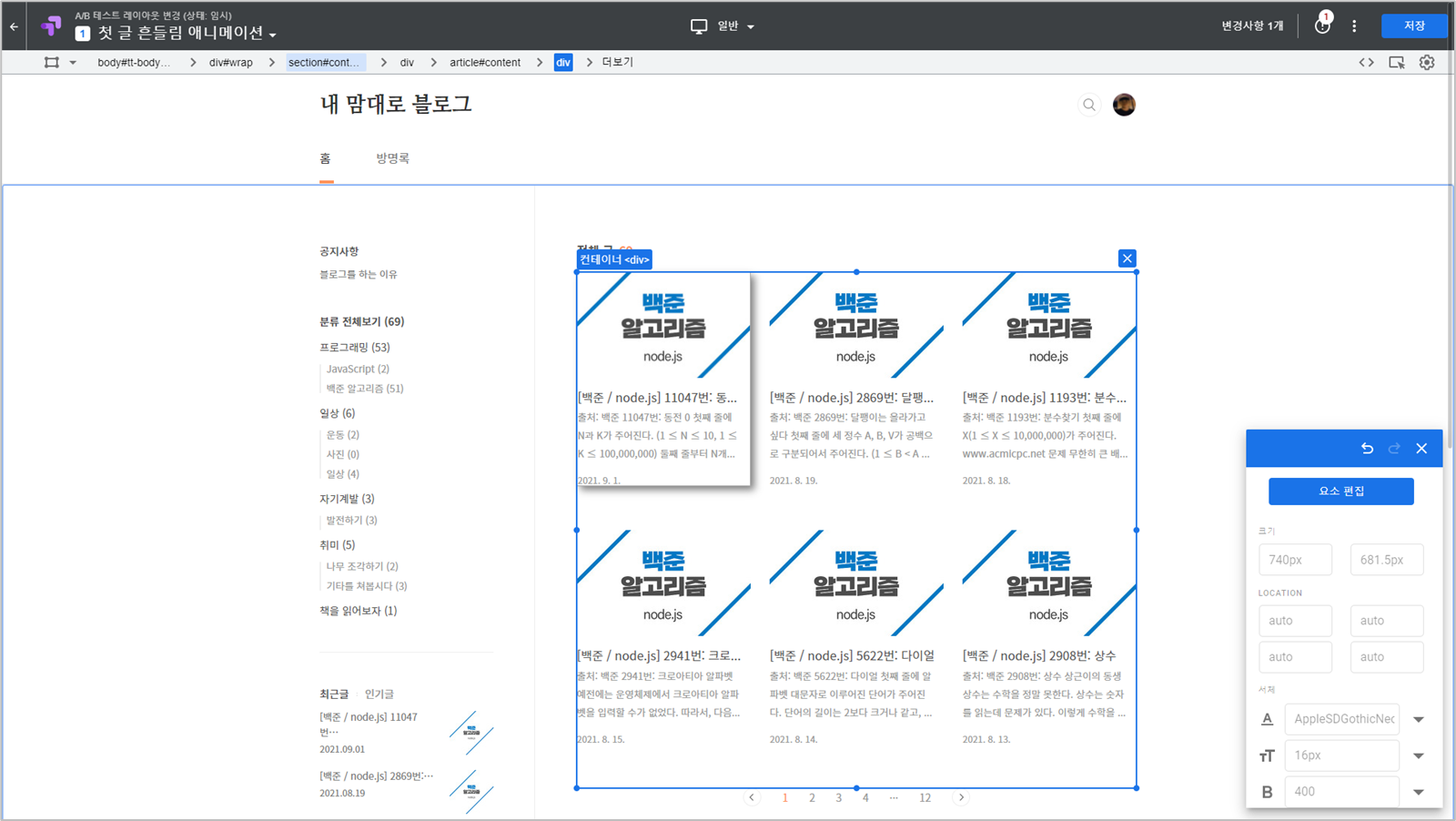Screen dimensions: 1456x821
Task: Open the 자기계발 (3) category
Action: 347,499
